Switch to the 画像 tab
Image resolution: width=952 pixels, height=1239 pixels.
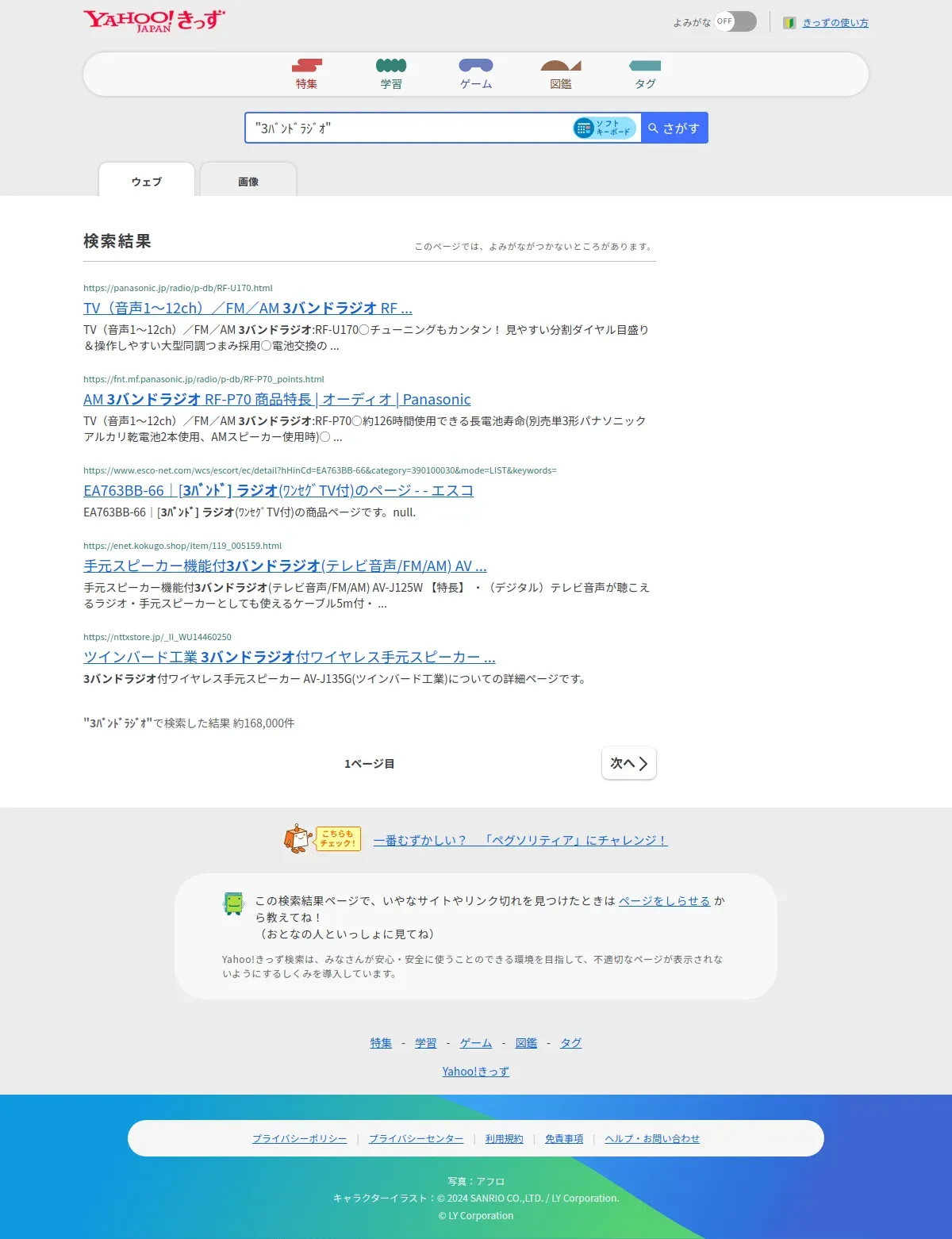click(x=248, y=181)
